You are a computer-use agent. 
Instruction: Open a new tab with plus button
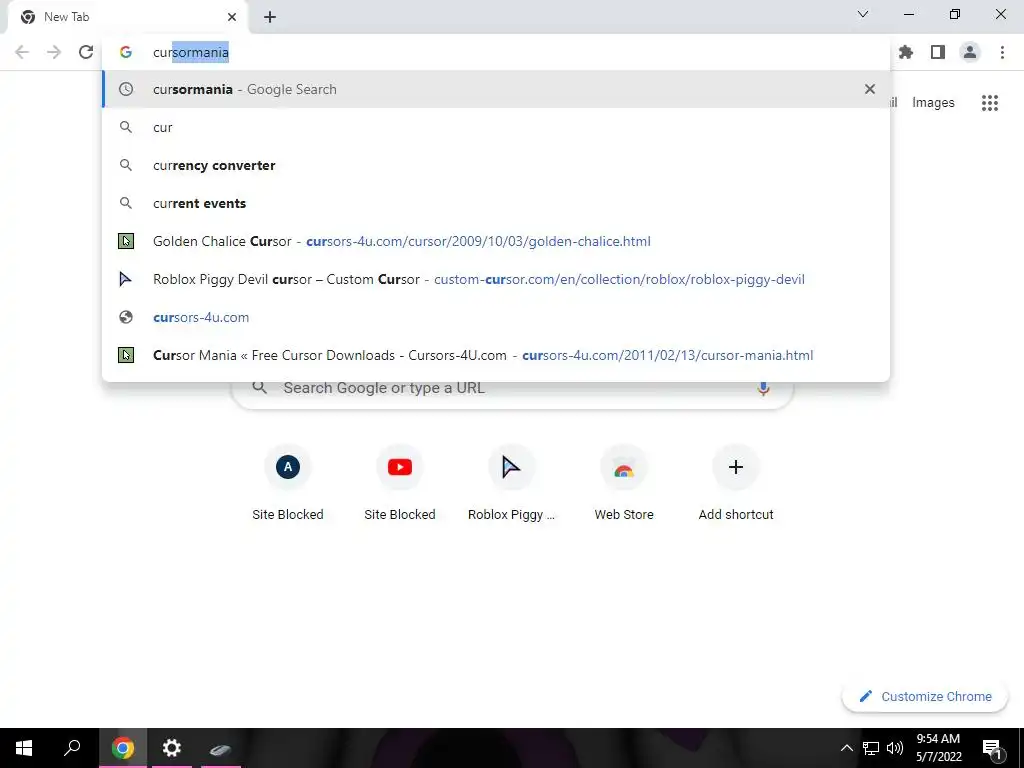(x=270, y=17)
